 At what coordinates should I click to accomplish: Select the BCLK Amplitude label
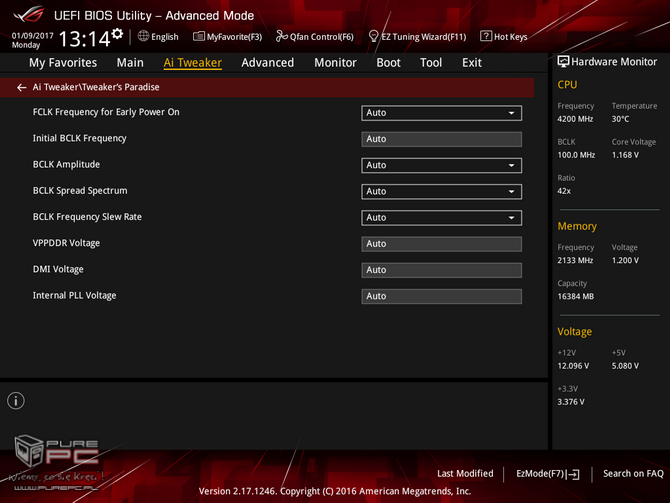66,165
